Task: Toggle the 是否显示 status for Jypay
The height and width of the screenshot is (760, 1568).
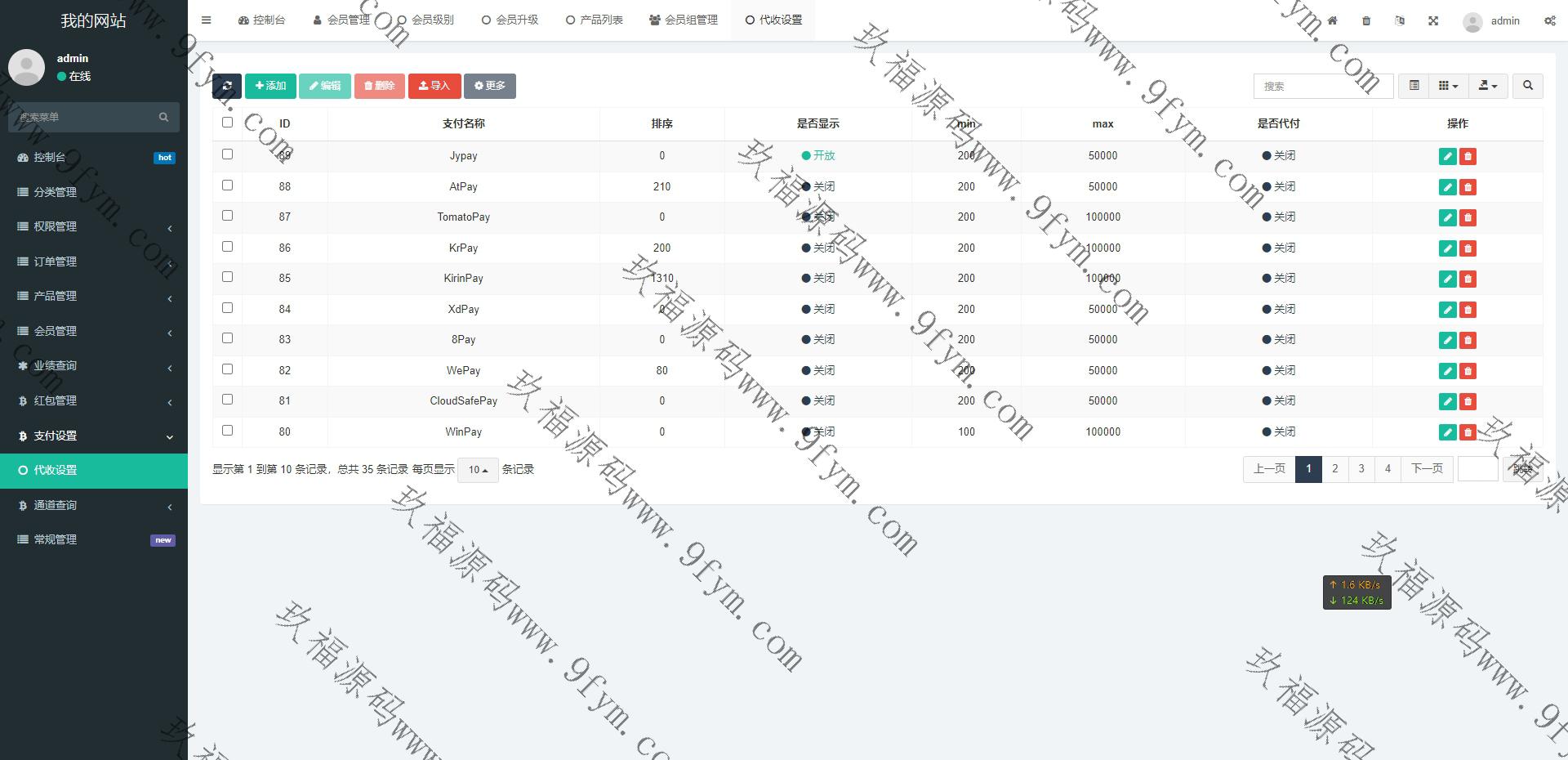Action: (x=817, y=155)
